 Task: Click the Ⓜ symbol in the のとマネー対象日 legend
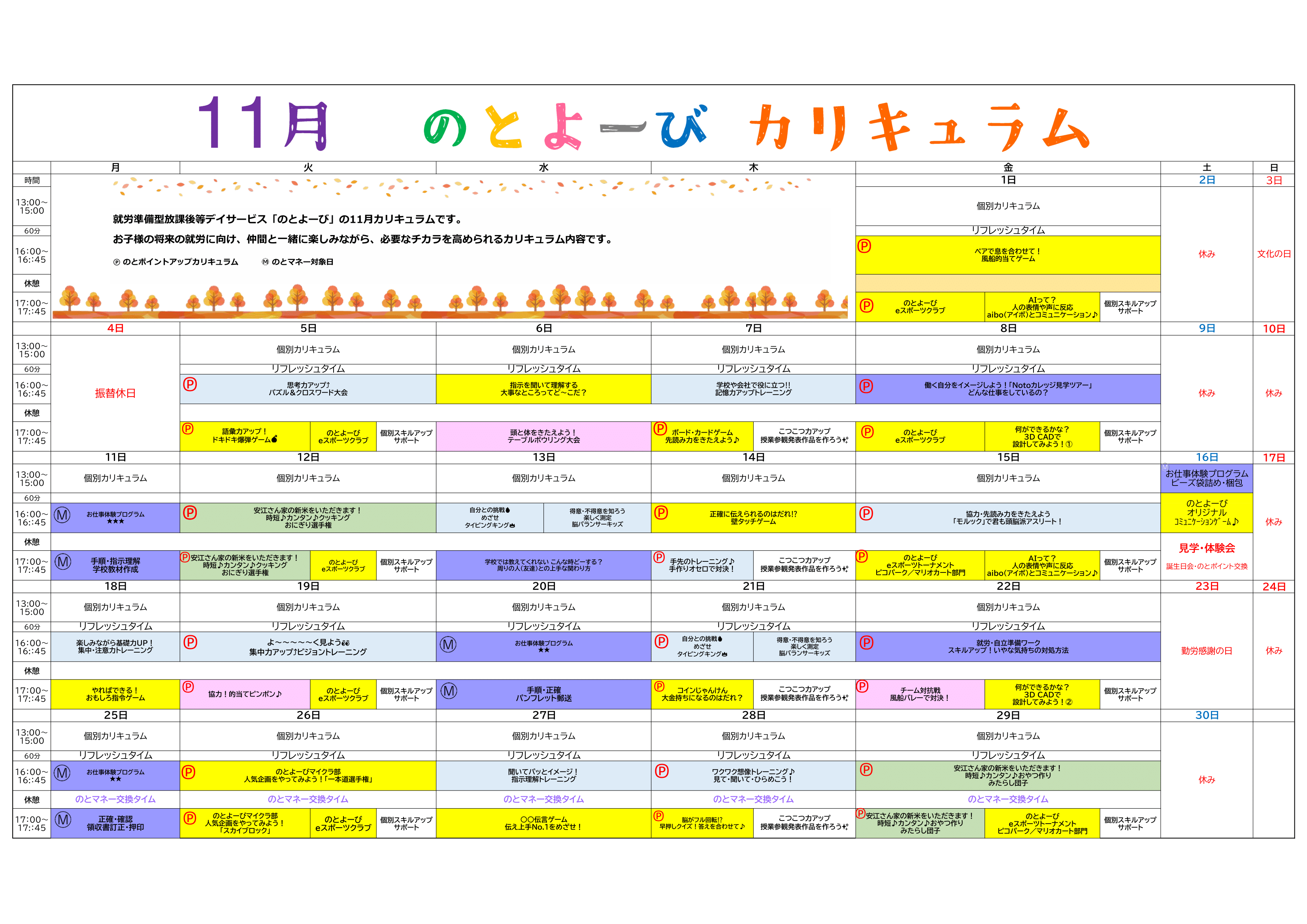pos(265,262)
